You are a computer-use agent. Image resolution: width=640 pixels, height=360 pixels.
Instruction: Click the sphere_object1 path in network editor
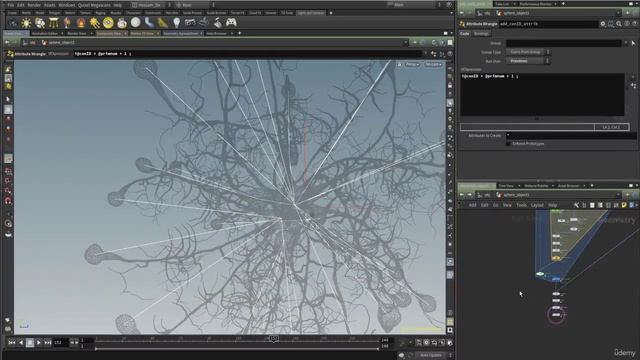point(516,195)
